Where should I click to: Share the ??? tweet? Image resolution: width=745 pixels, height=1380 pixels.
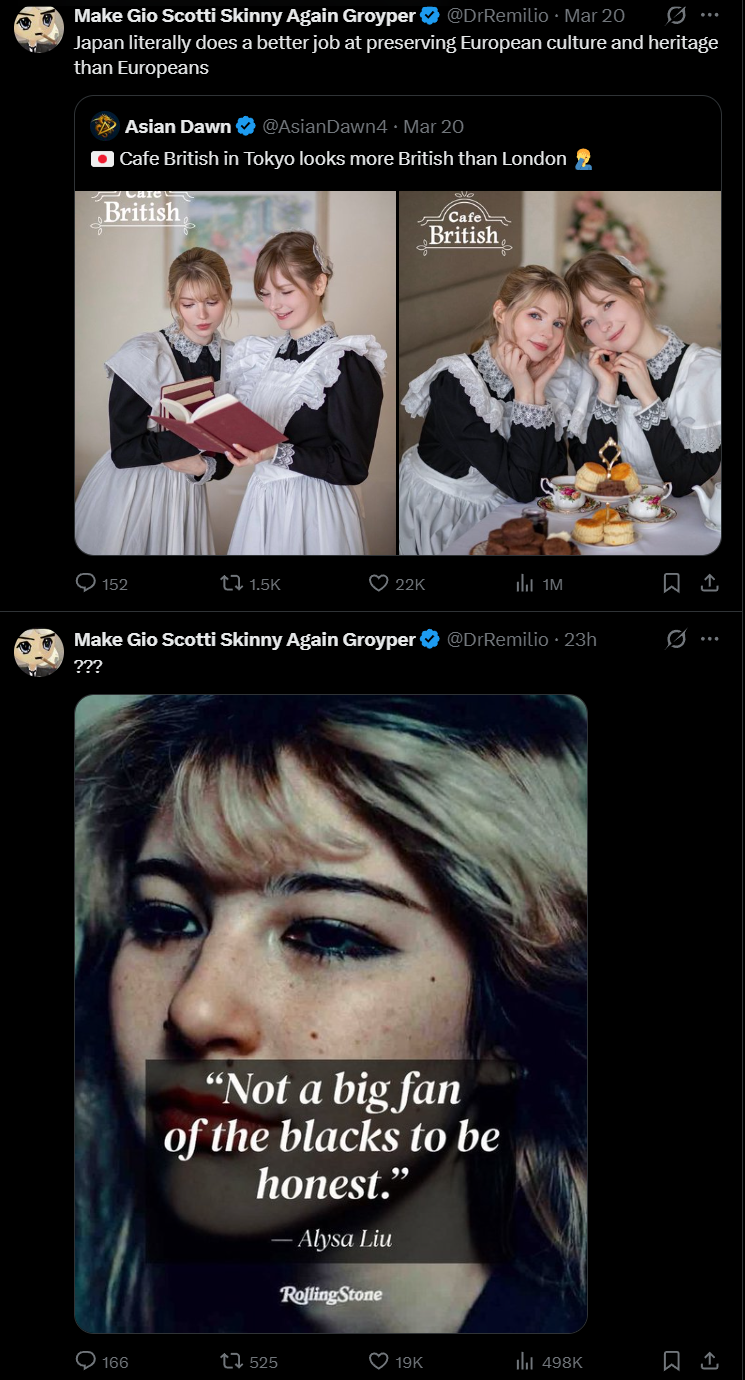coord(709,1361)
